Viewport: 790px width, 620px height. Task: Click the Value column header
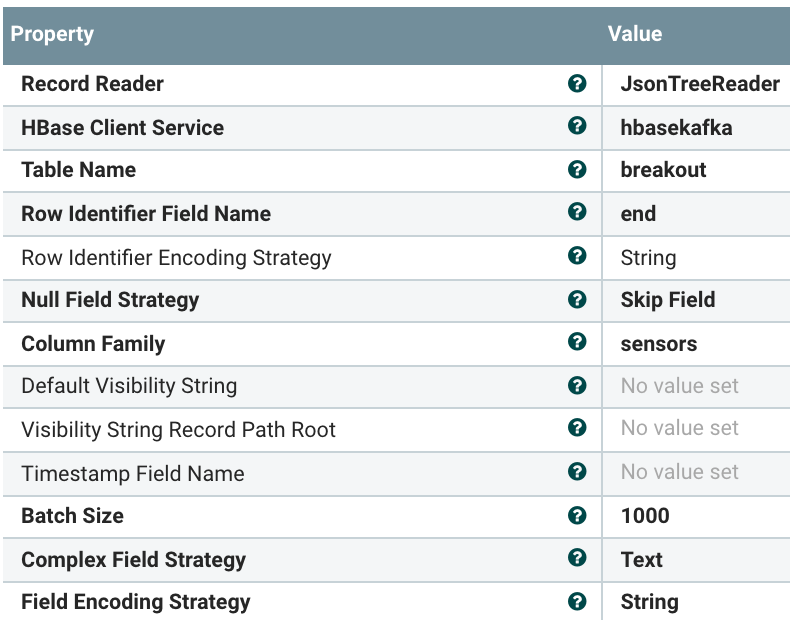(x=635, y=34)
